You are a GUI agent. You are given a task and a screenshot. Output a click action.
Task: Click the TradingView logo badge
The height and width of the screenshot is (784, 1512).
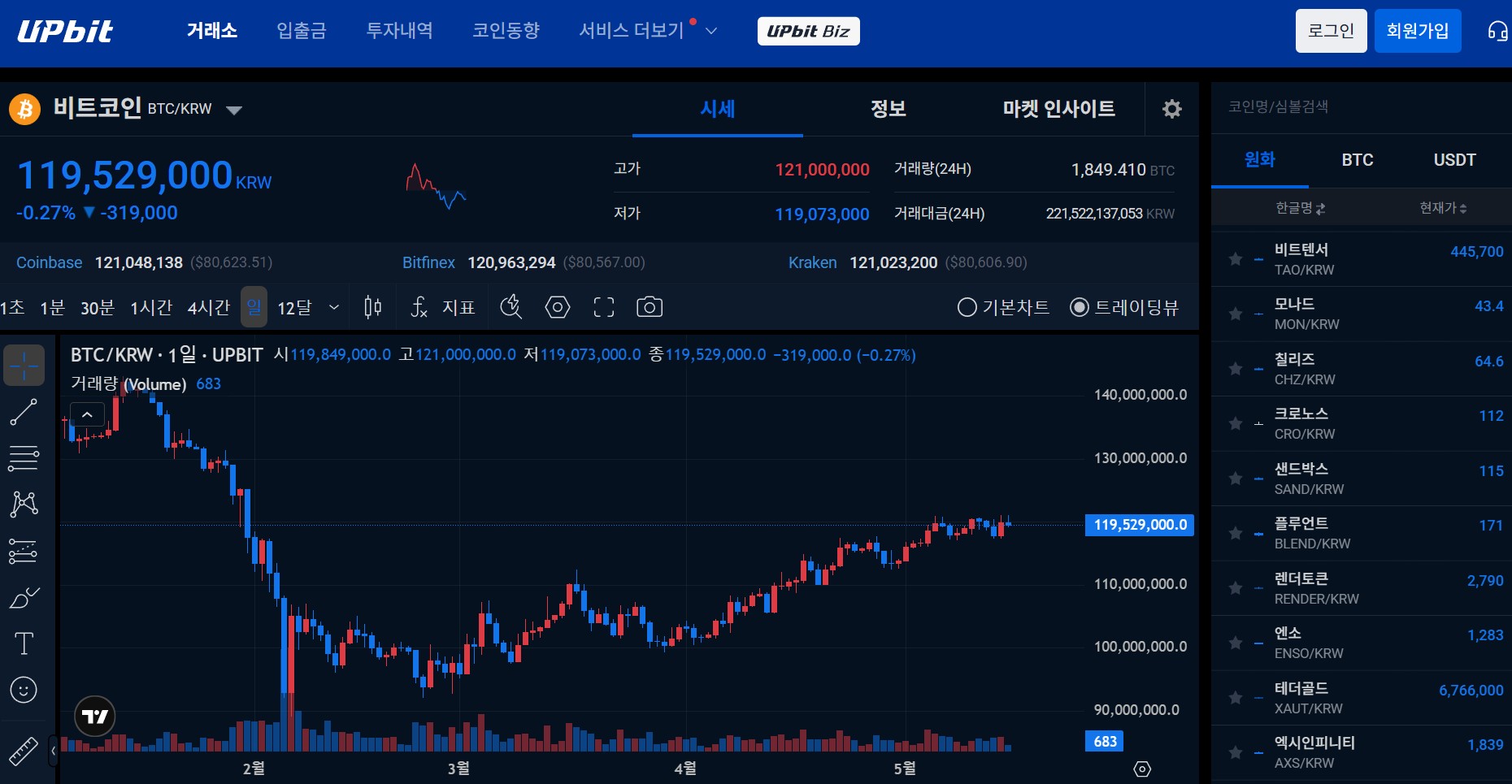pos(95,717)
